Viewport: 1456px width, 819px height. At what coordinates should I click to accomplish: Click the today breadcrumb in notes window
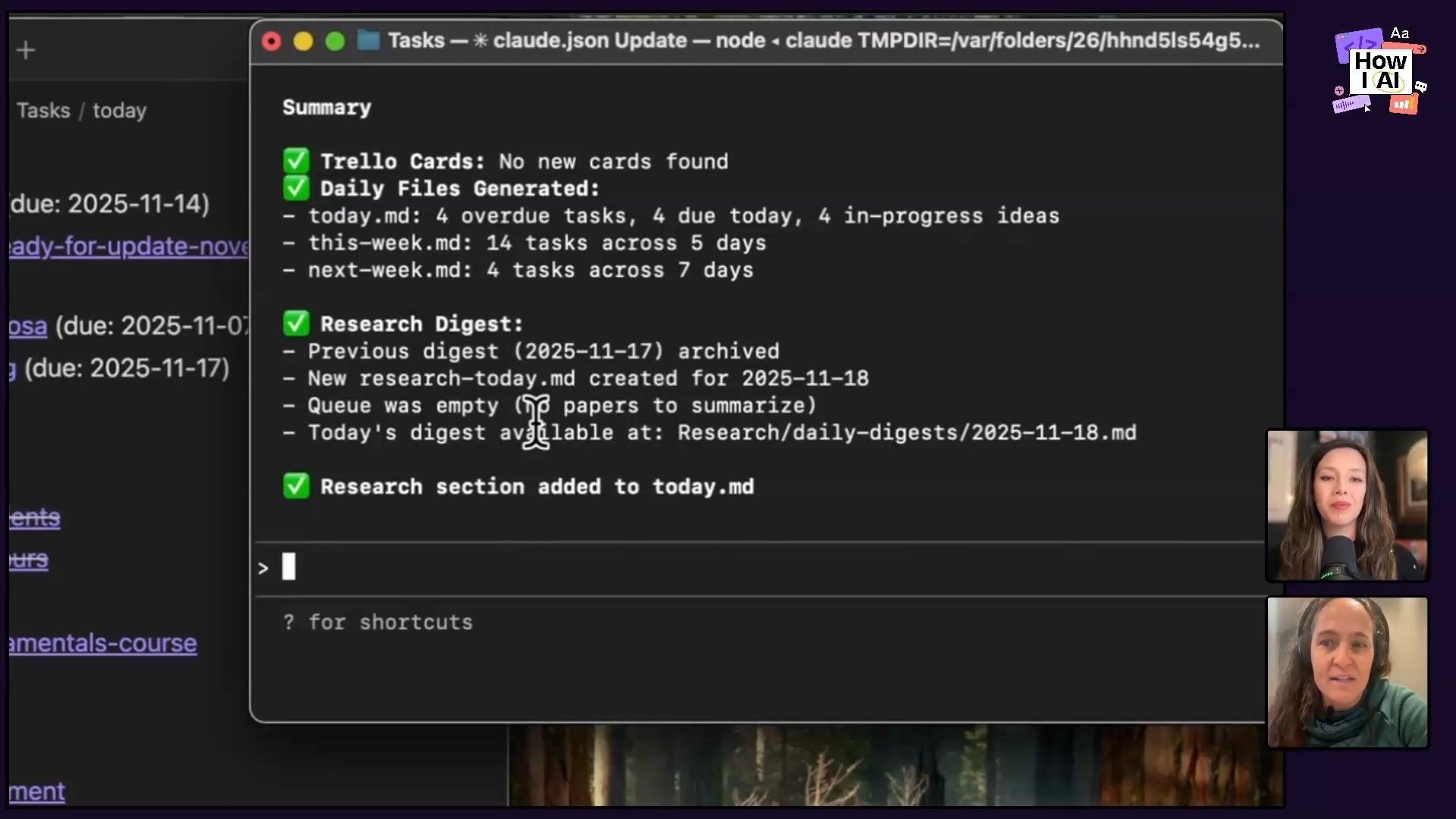coord(119,111)
